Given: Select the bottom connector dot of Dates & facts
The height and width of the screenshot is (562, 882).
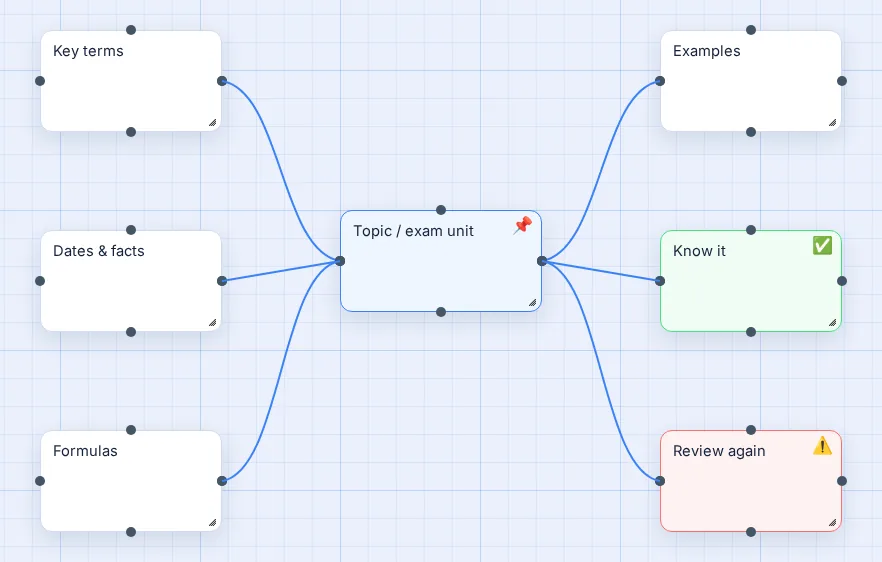Looking at the screenshot, I should pyautogui.click(x=131, y=332).
